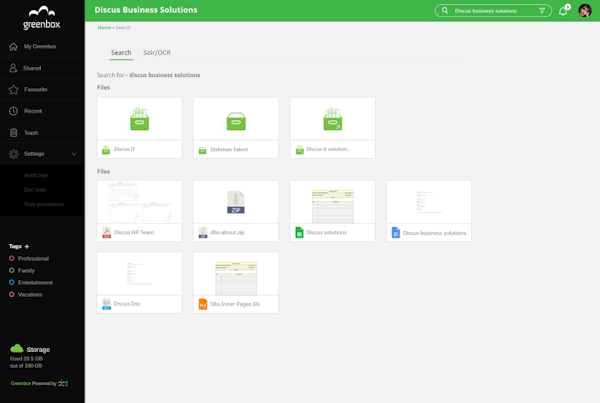Viewport: 600px width, 403px height.
Task: Click the Discus IT folder name
Action: pos(124,149)
